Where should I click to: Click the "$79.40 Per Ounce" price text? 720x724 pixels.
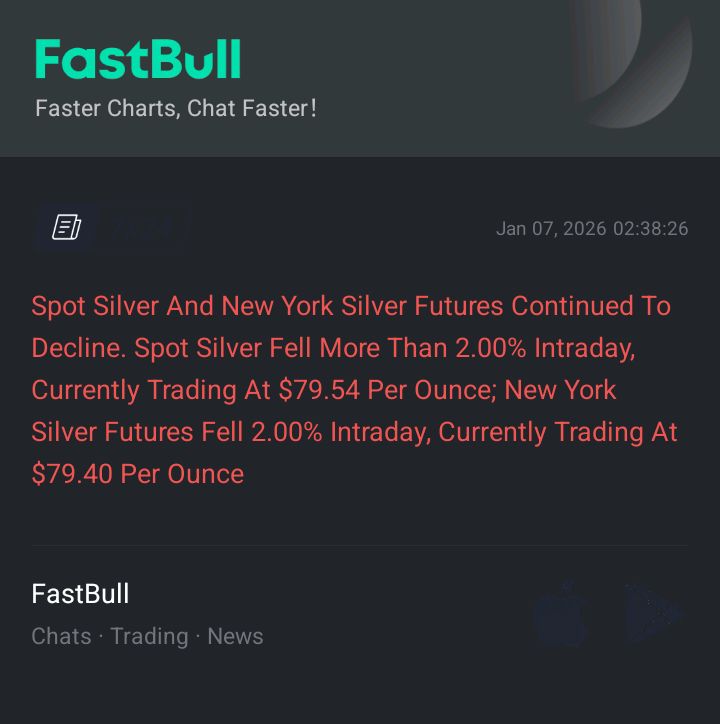[137, 474]
